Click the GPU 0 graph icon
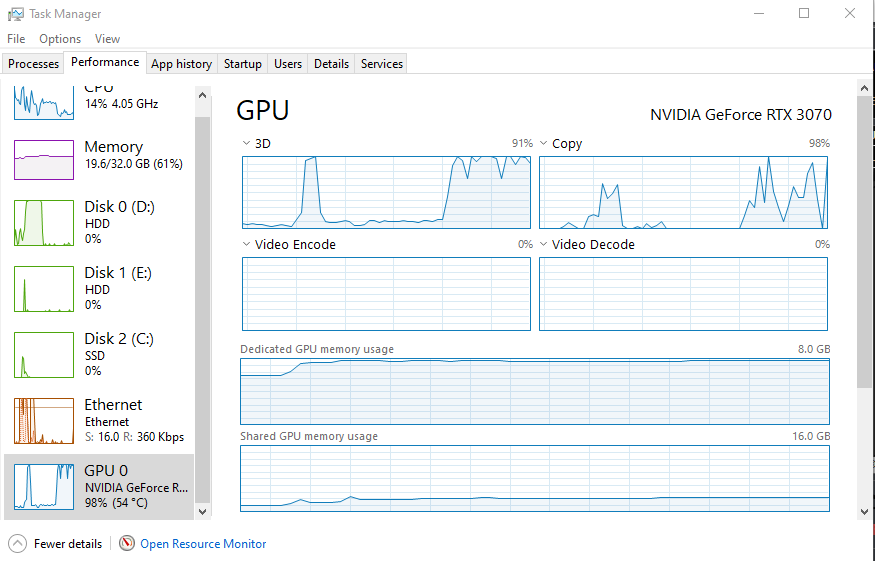The height and width of the screenshot is (561, 875). point(44,487)
